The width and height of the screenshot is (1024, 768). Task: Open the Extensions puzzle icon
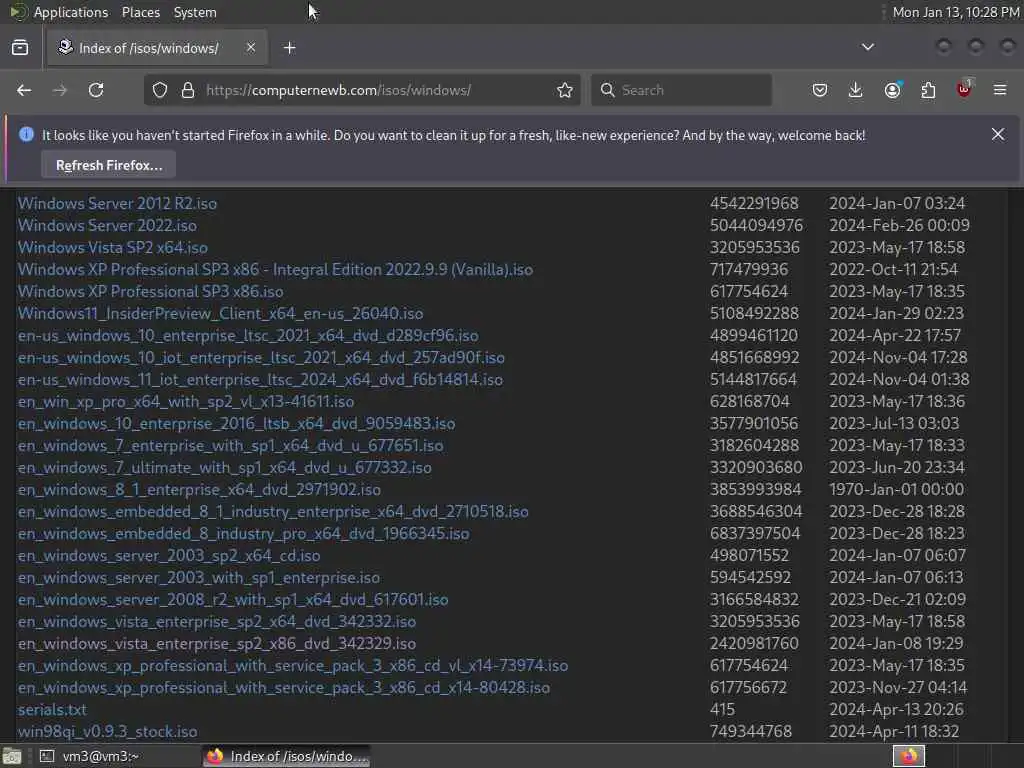tap(928, 90)
